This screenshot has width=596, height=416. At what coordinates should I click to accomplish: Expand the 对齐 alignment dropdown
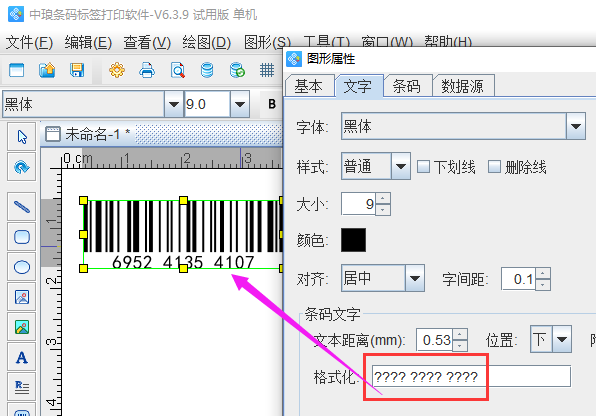(415, 278)
